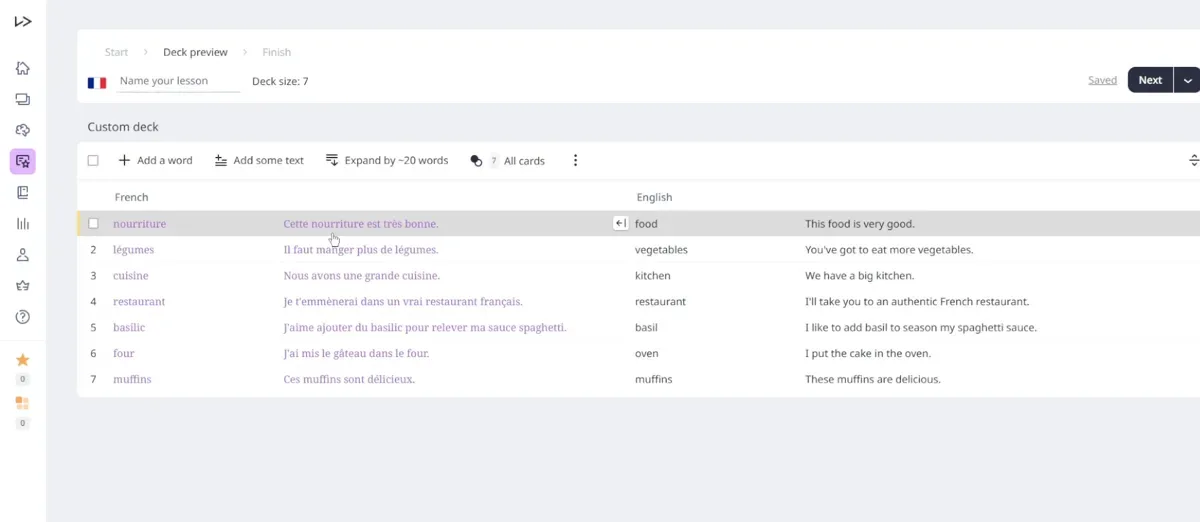Click the collapse/expand arrows at the toolbar's right

1193,160
